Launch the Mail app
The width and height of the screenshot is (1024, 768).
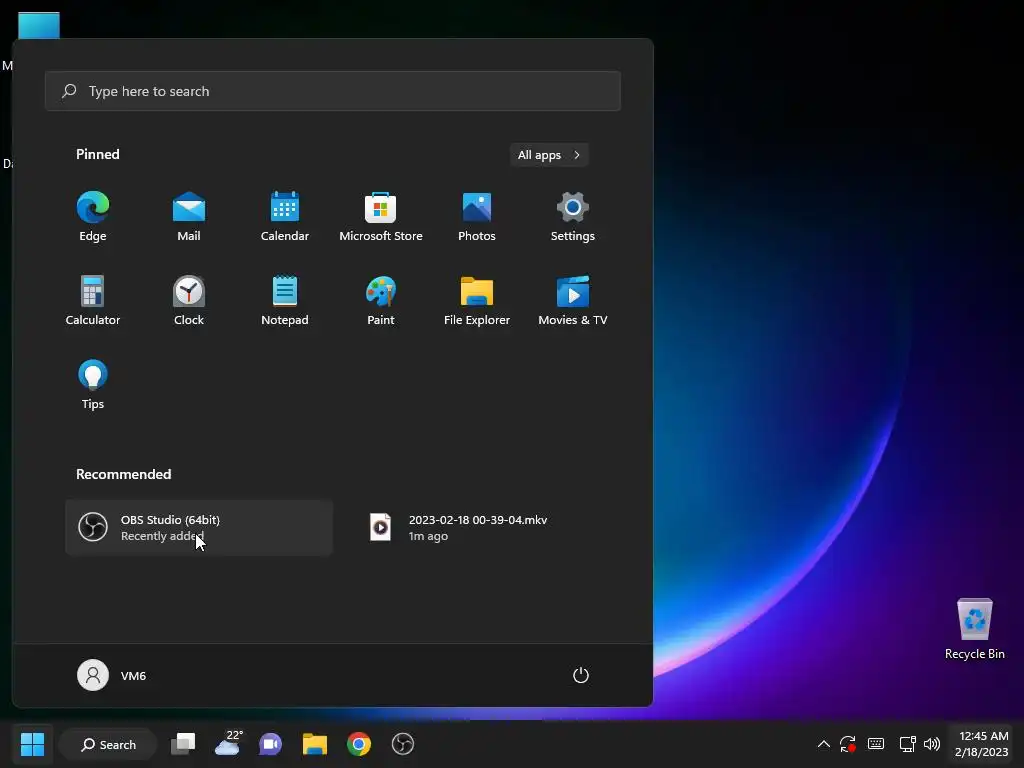pyautogui.click(x=189, y=217)
